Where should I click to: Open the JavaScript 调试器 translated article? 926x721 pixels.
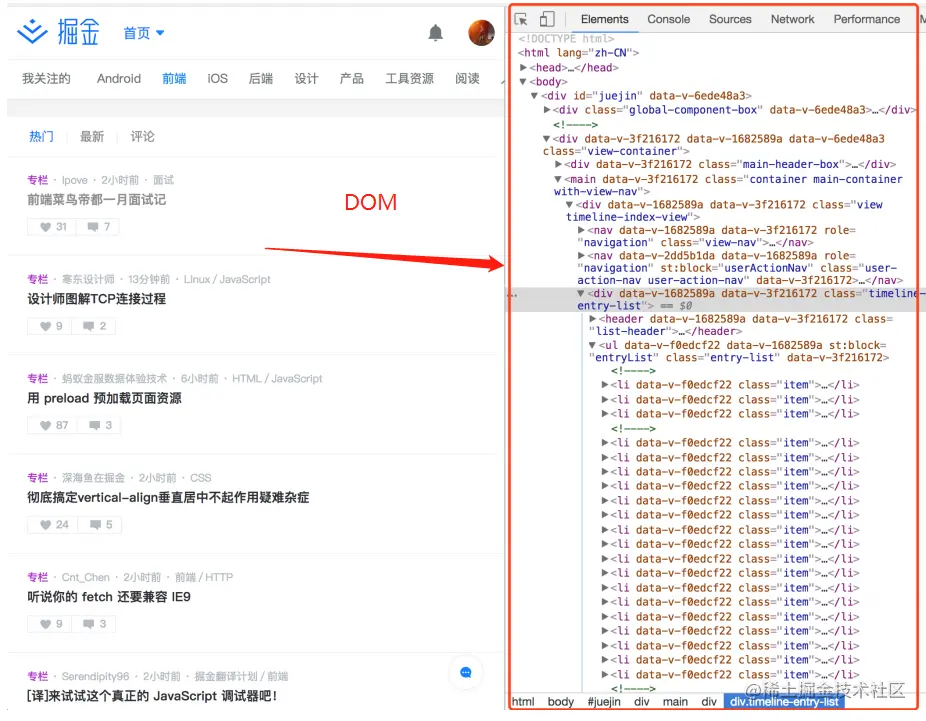(x=152, y=696)
